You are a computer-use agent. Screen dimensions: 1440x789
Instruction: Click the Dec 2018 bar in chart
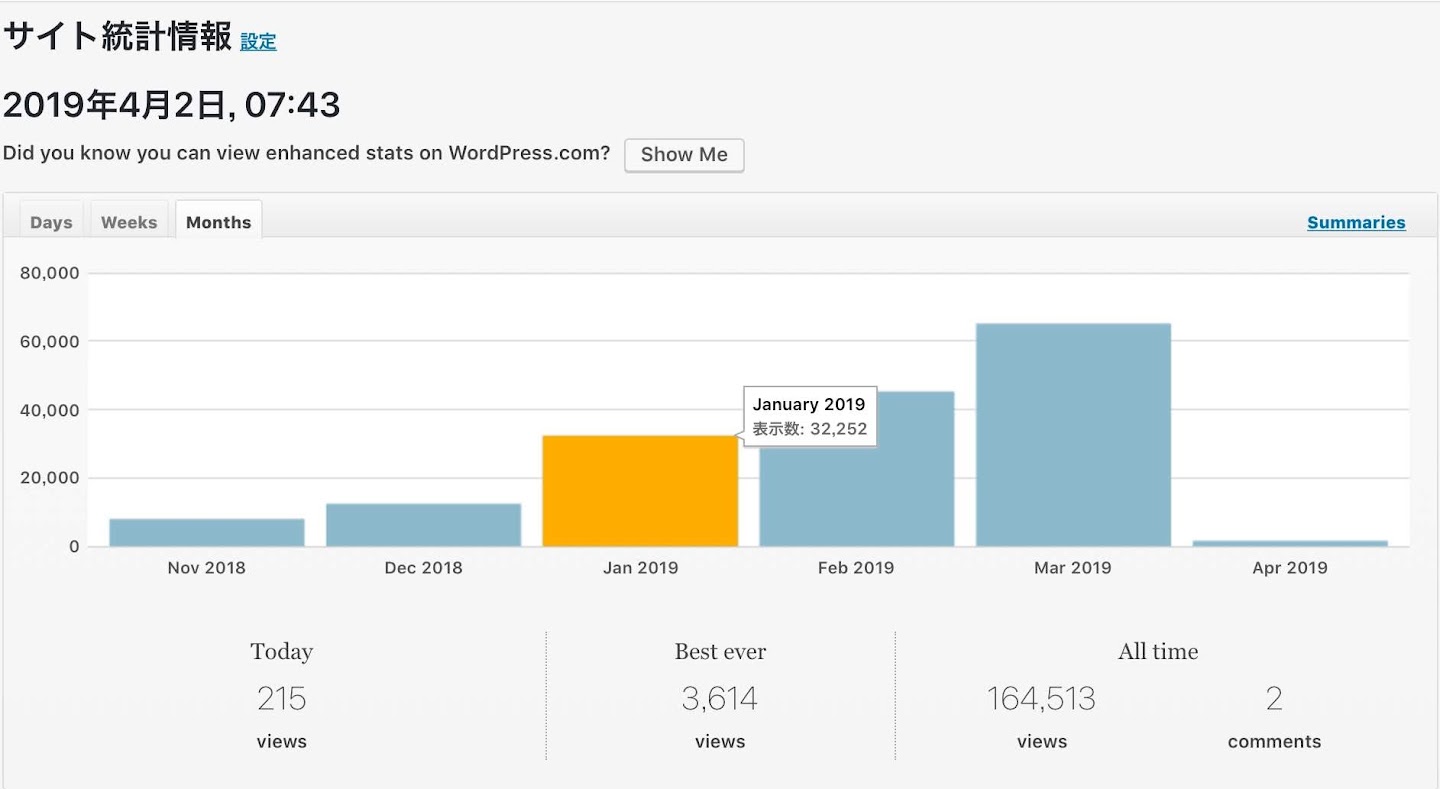click(x=424, y=525)
